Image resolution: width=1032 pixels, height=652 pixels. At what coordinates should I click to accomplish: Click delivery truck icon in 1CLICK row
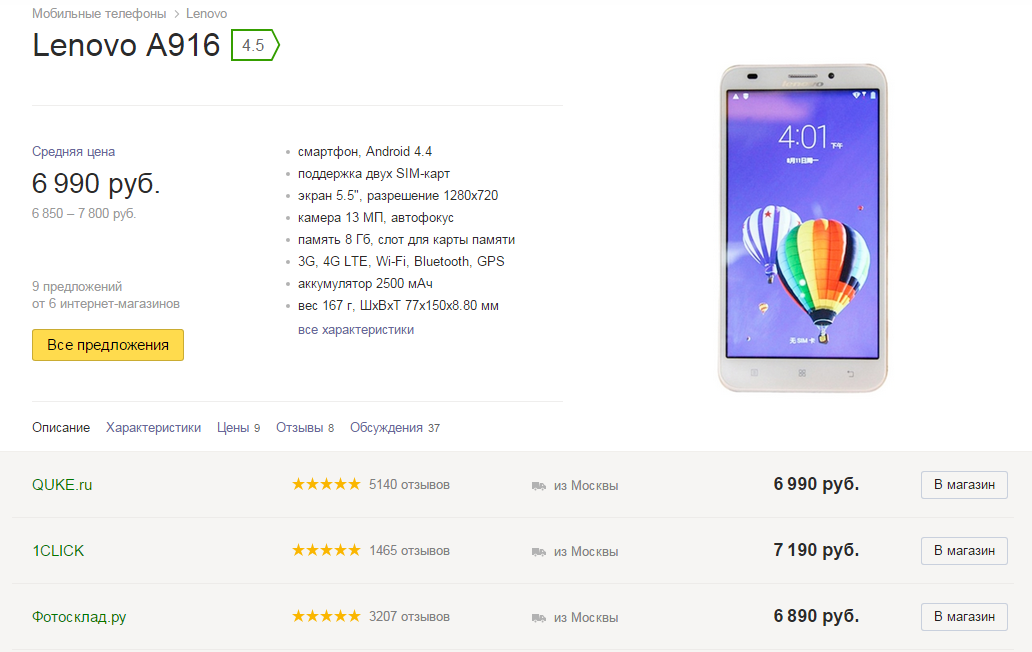coord(539,552)
